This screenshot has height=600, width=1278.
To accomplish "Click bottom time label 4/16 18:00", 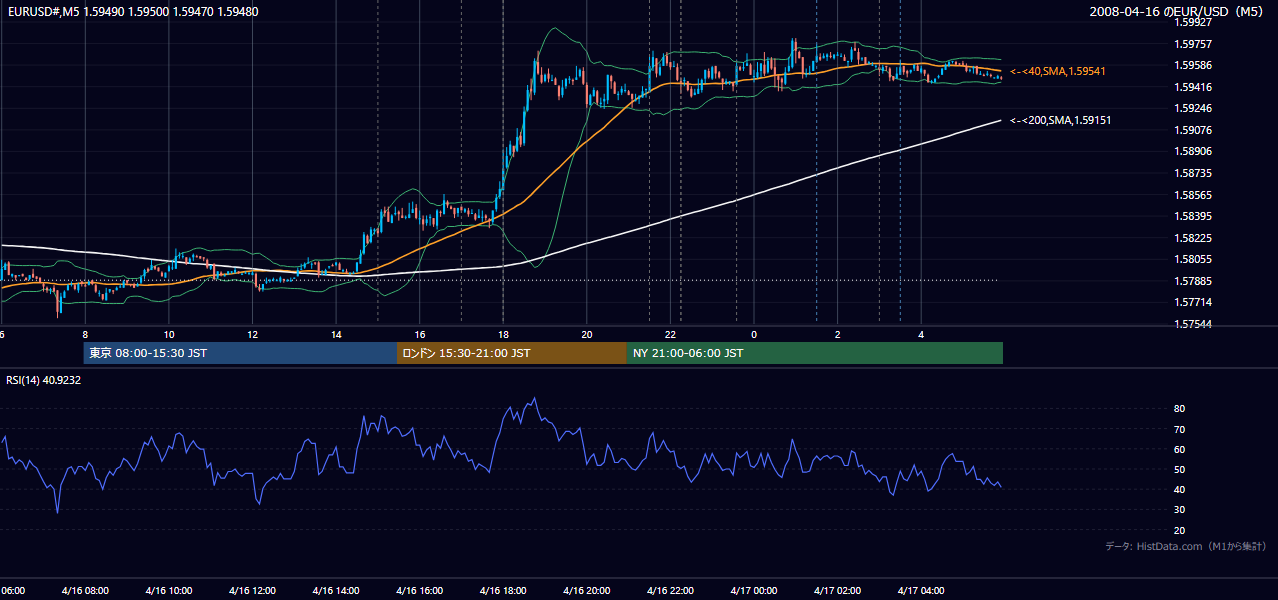I will (x=503, y=590).
